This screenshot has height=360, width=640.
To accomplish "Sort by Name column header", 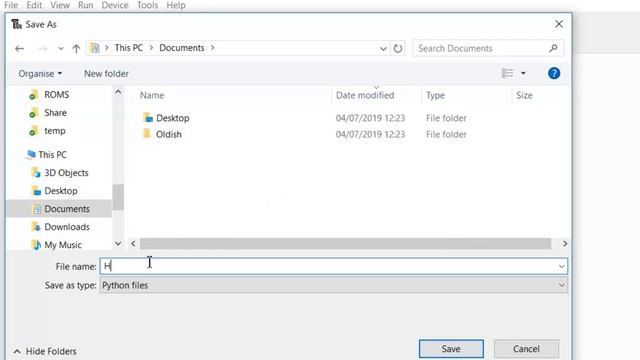I will 152,95.
